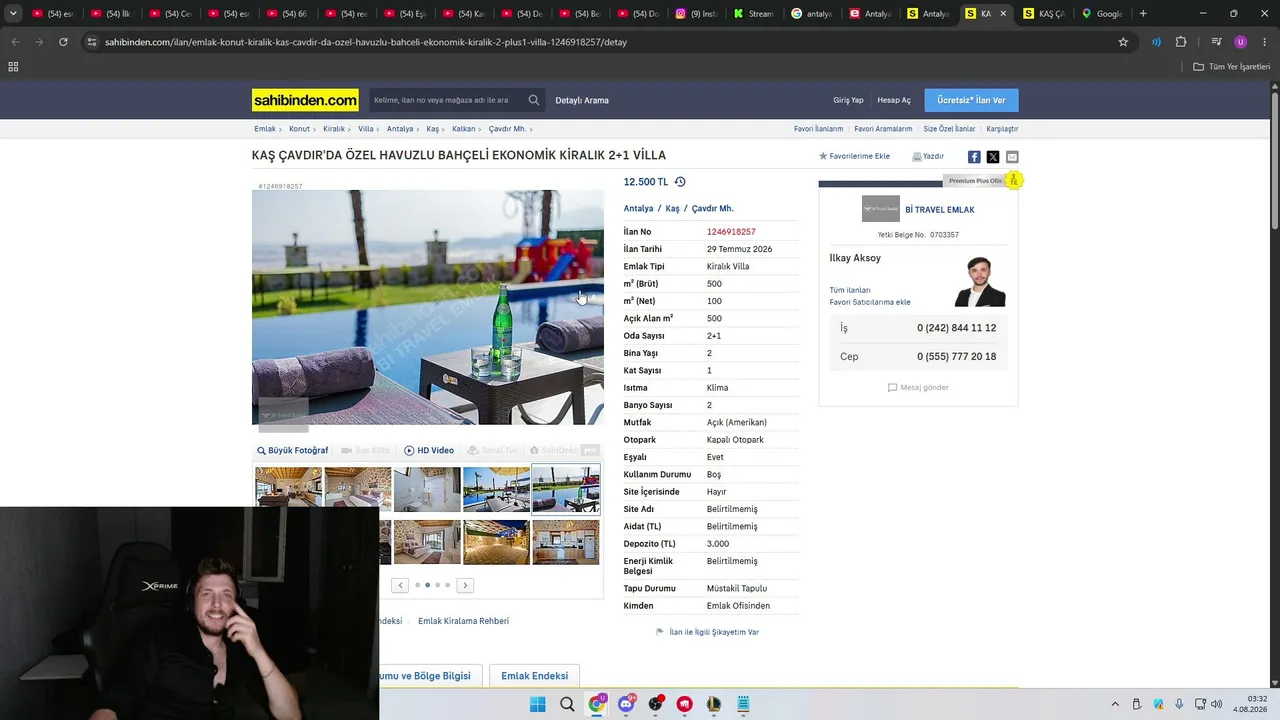This screenshot has width=1280, height=720.
Task: Open the agent Ilkay Aksoy profile photo
Action: point(980,282)
